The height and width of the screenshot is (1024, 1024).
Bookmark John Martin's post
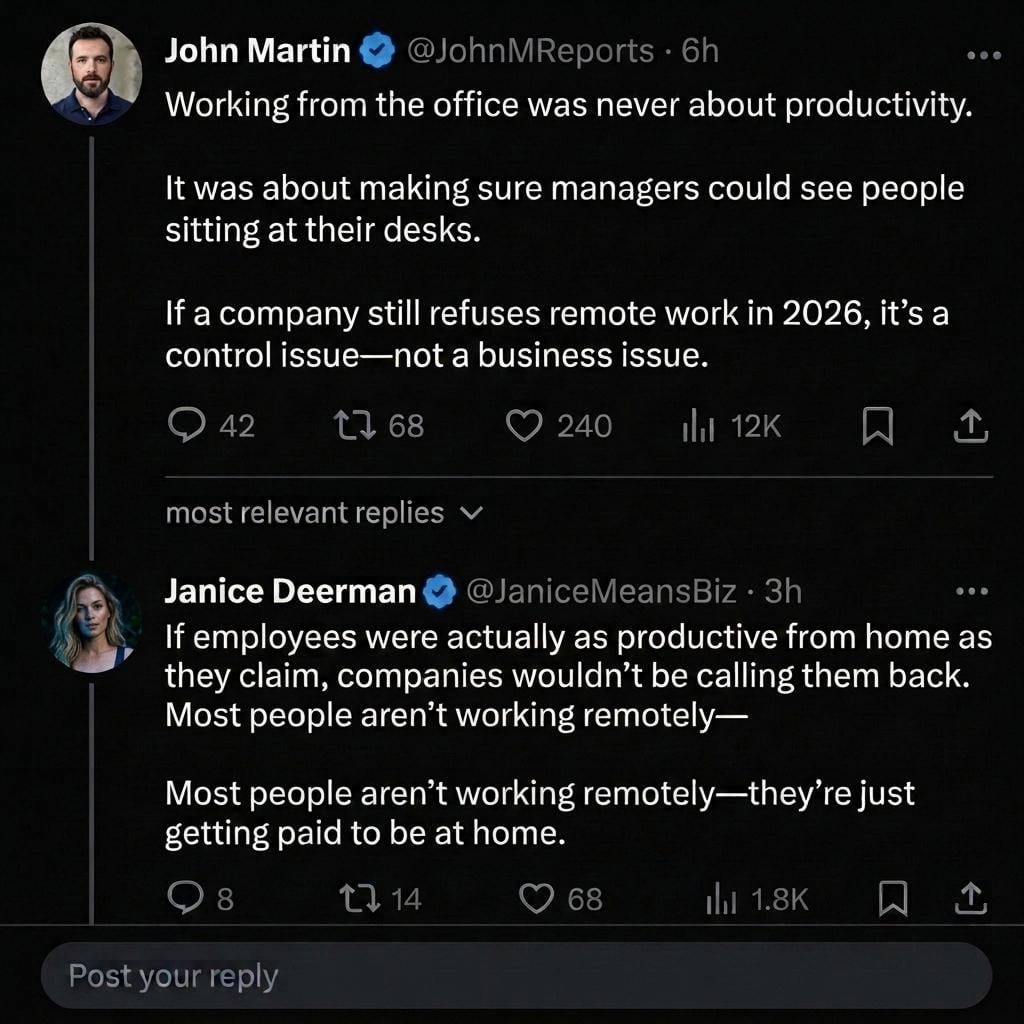878,426
